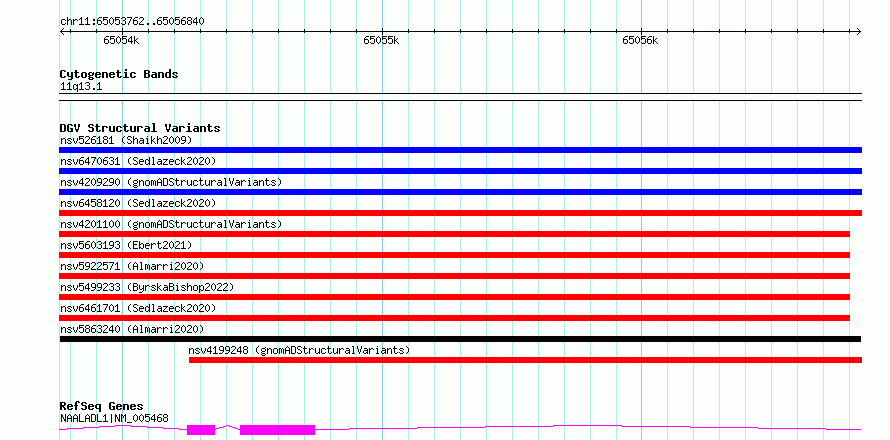Click the nsv6458120 (Sedlazeck2020) label
This screenshot has height=440, width=890.
click(138, 203)
